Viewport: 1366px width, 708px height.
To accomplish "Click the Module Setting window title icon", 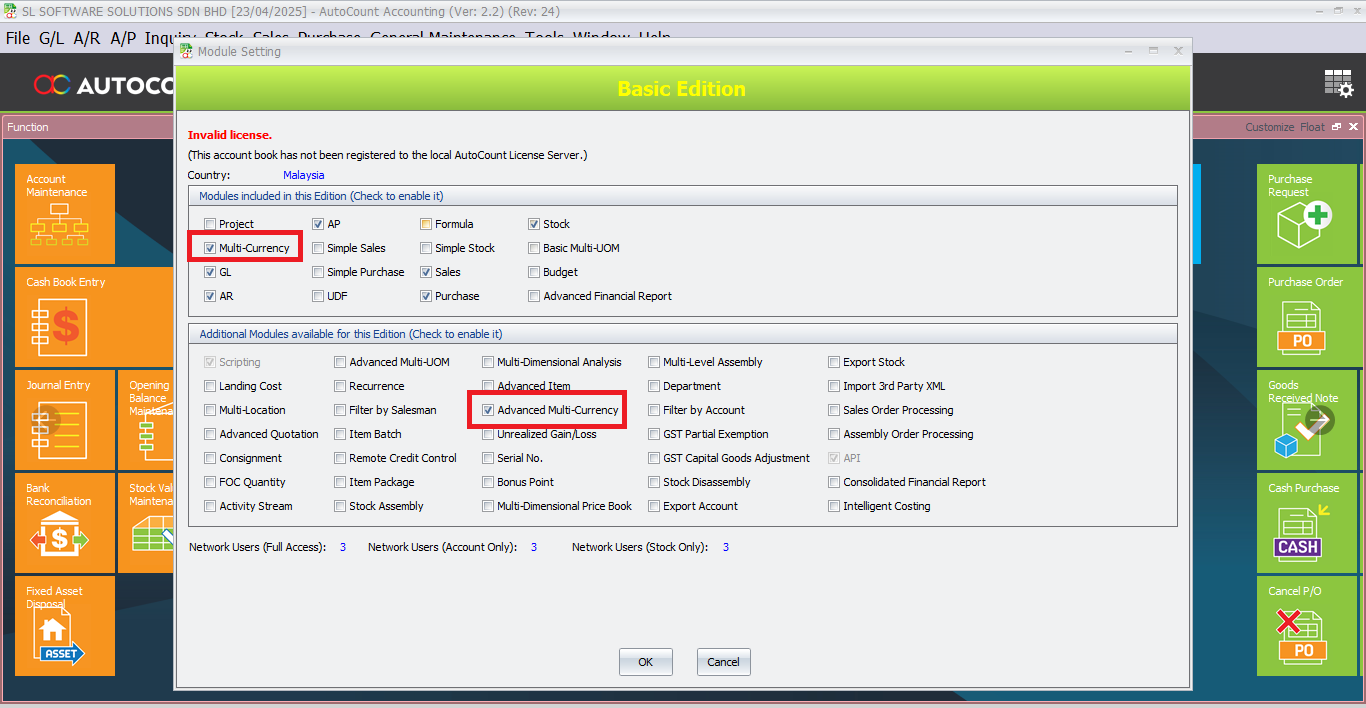I will click(x=187, y=51).
